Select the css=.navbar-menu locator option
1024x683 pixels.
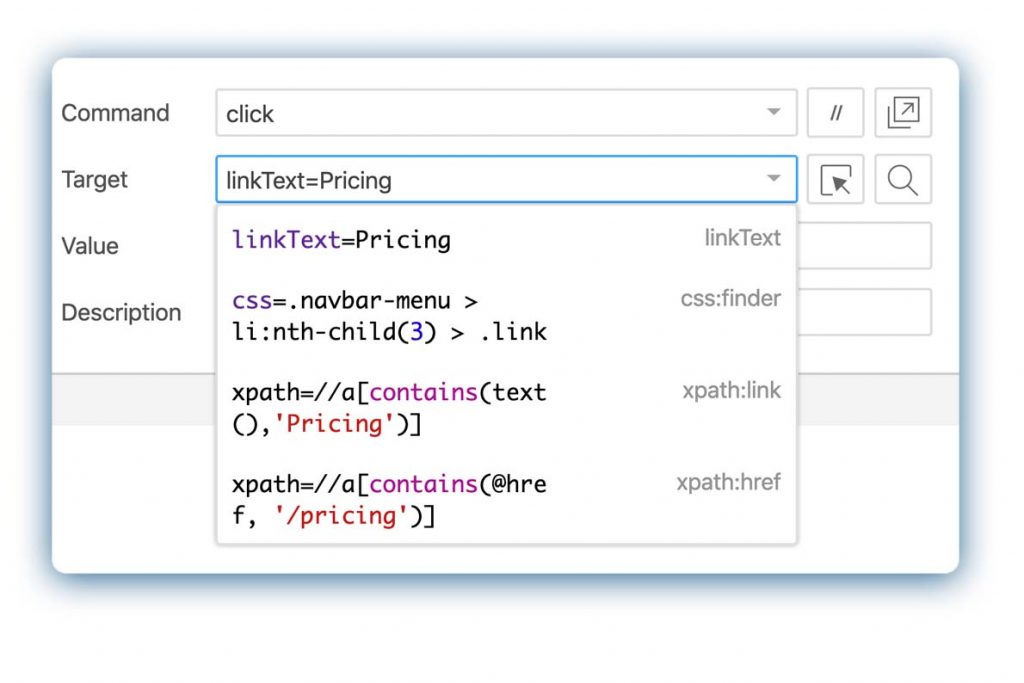pyautogui.click(x=390, y=315)
